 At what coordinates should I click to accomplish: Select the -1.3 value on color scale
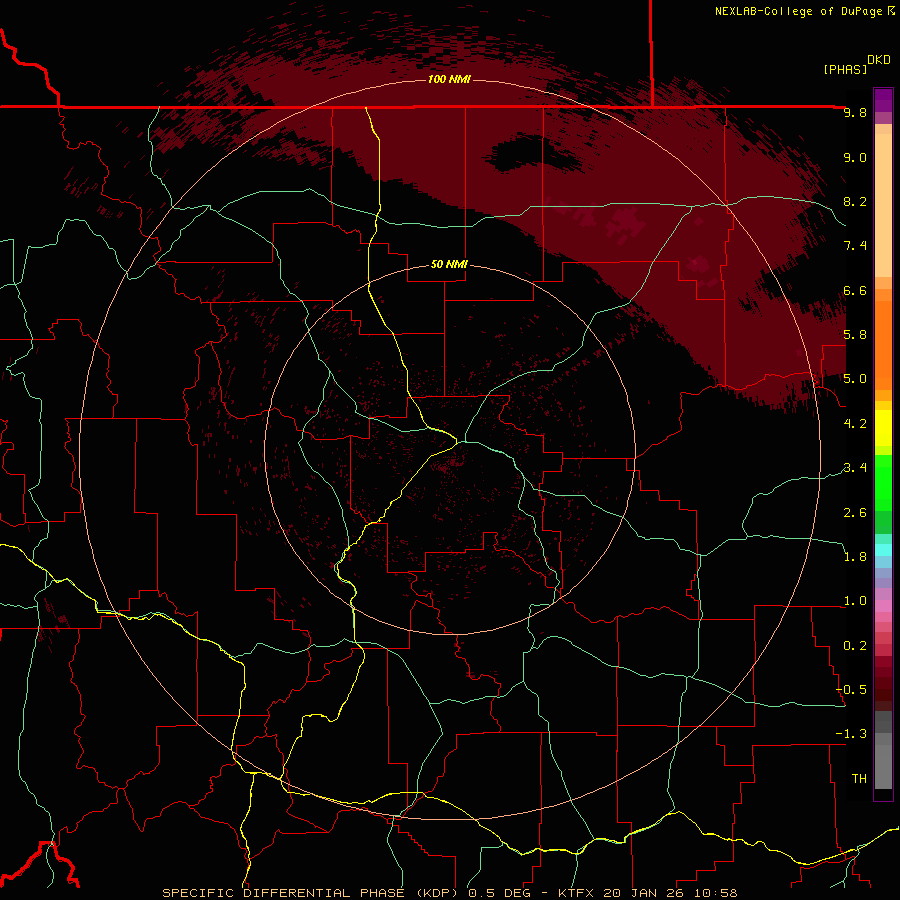[851, 734]
